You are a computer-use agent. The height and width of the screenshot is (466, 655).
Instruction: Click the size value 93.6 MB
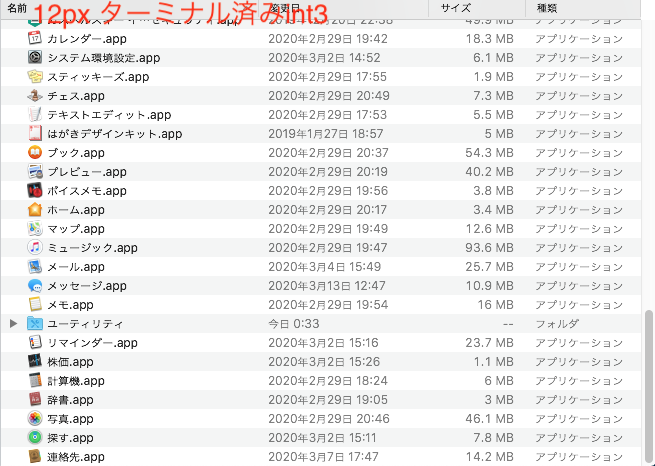(489, 248)
